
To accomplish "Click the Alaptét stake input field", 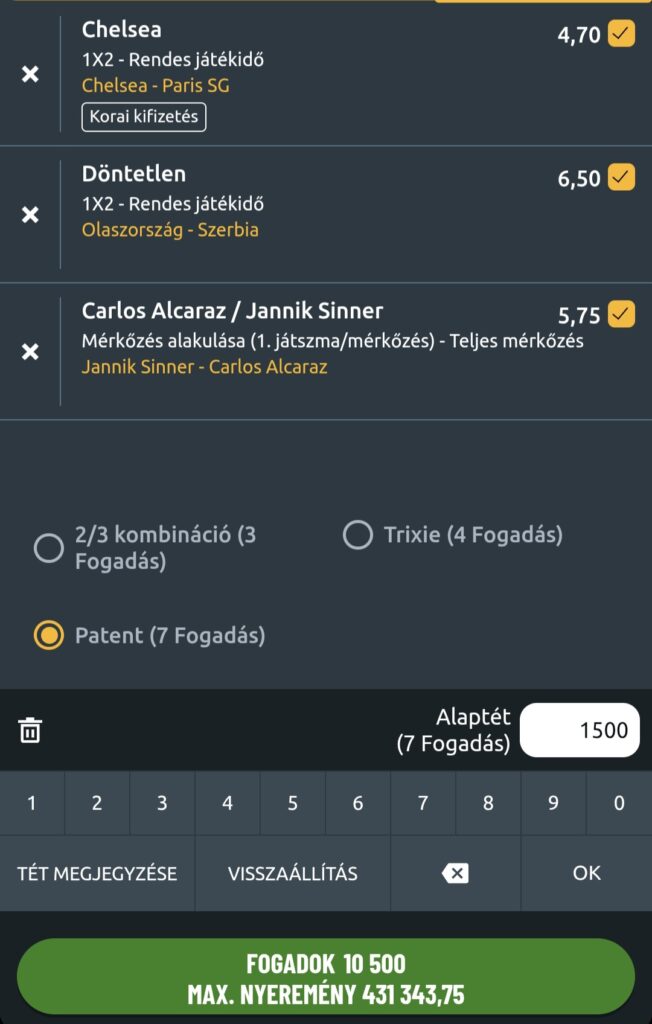I will (x=580, y=730).
